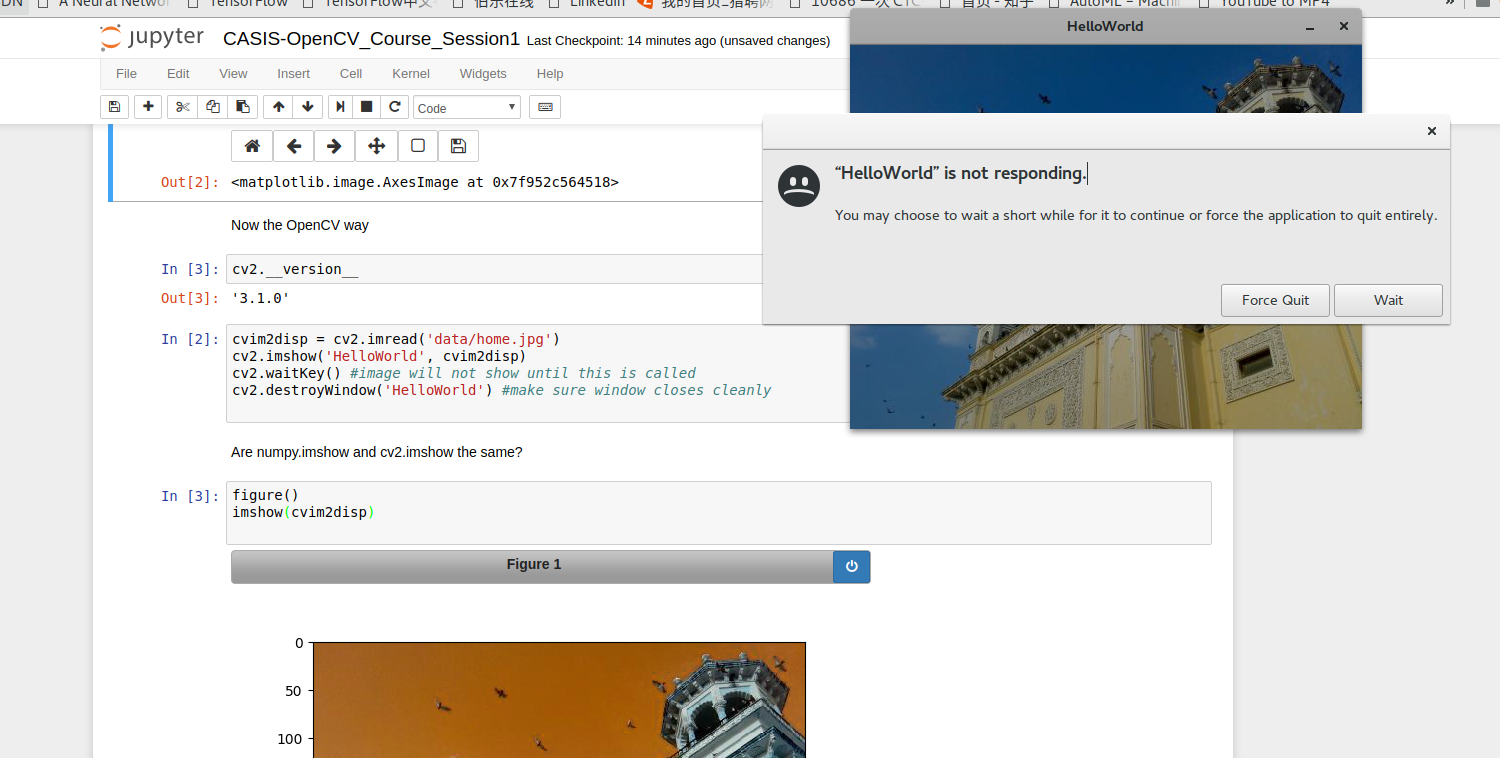Click into the cv2.imread code cell
Viewport: 1500px width, 758px height.
coord(538,373)
